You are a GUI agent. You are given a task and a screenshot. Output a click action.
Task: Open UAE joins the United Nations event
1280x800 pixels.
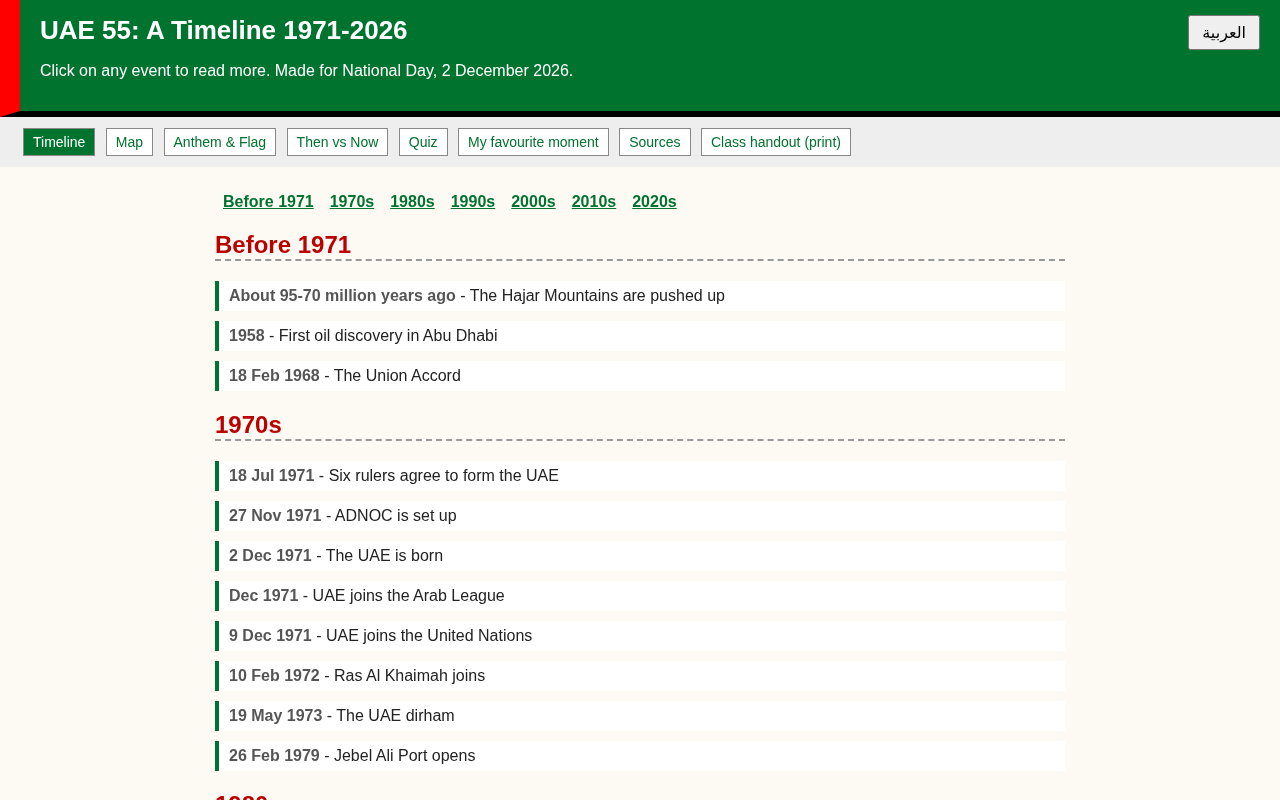click(x=640, y=636)
